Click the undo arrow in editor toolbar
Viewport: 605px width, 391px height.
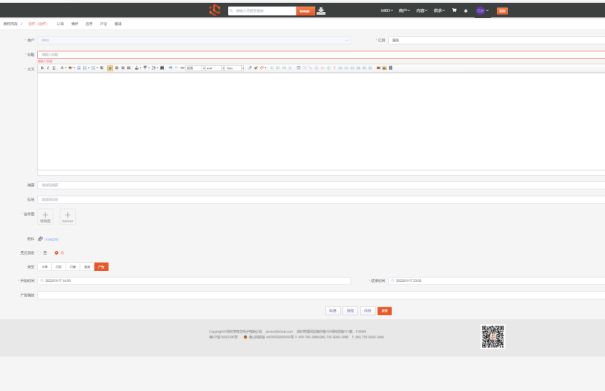(170, 68)
